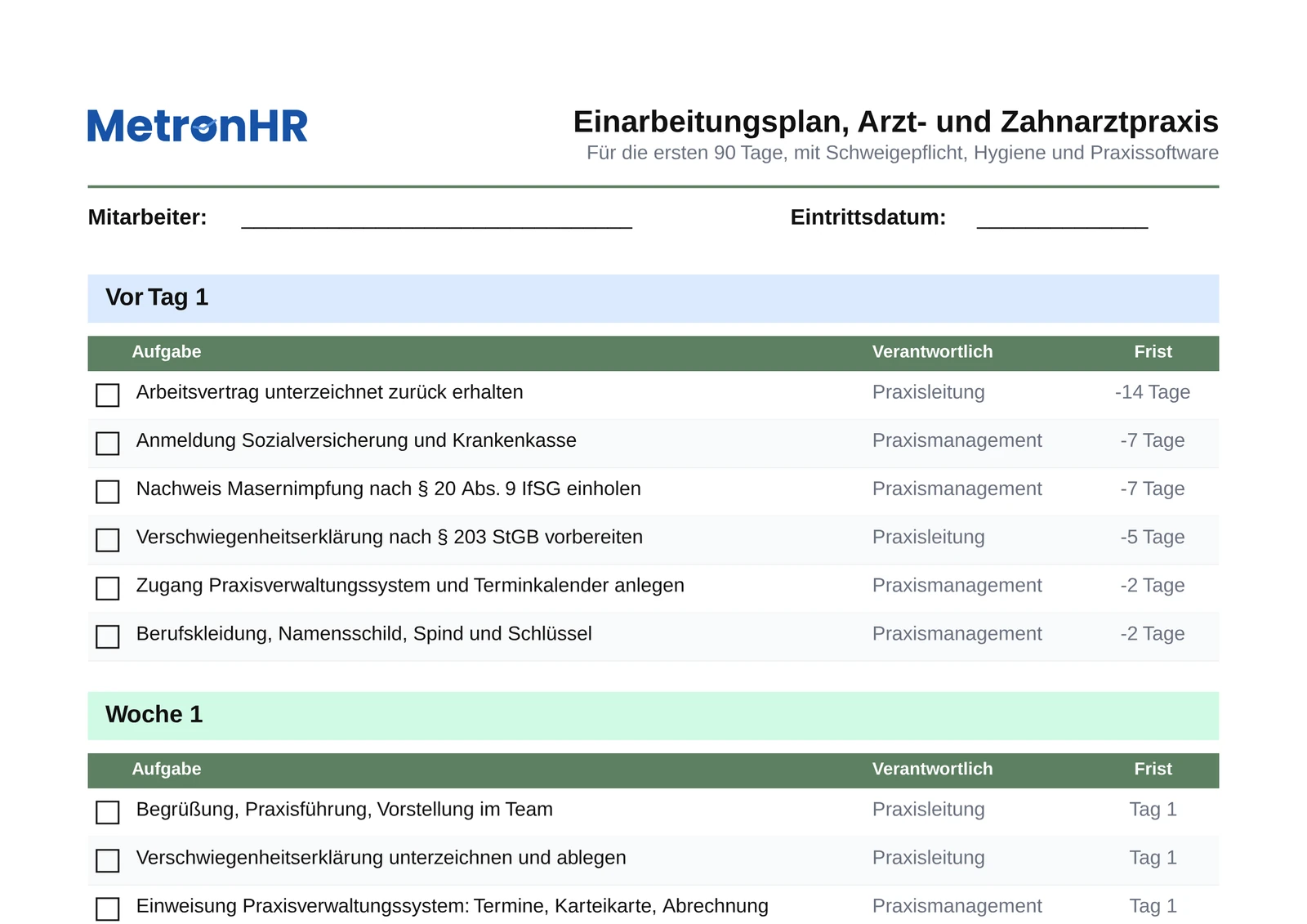Click text Verschwiegenheitserklärung unterzeichnen und ablegen

381,858
